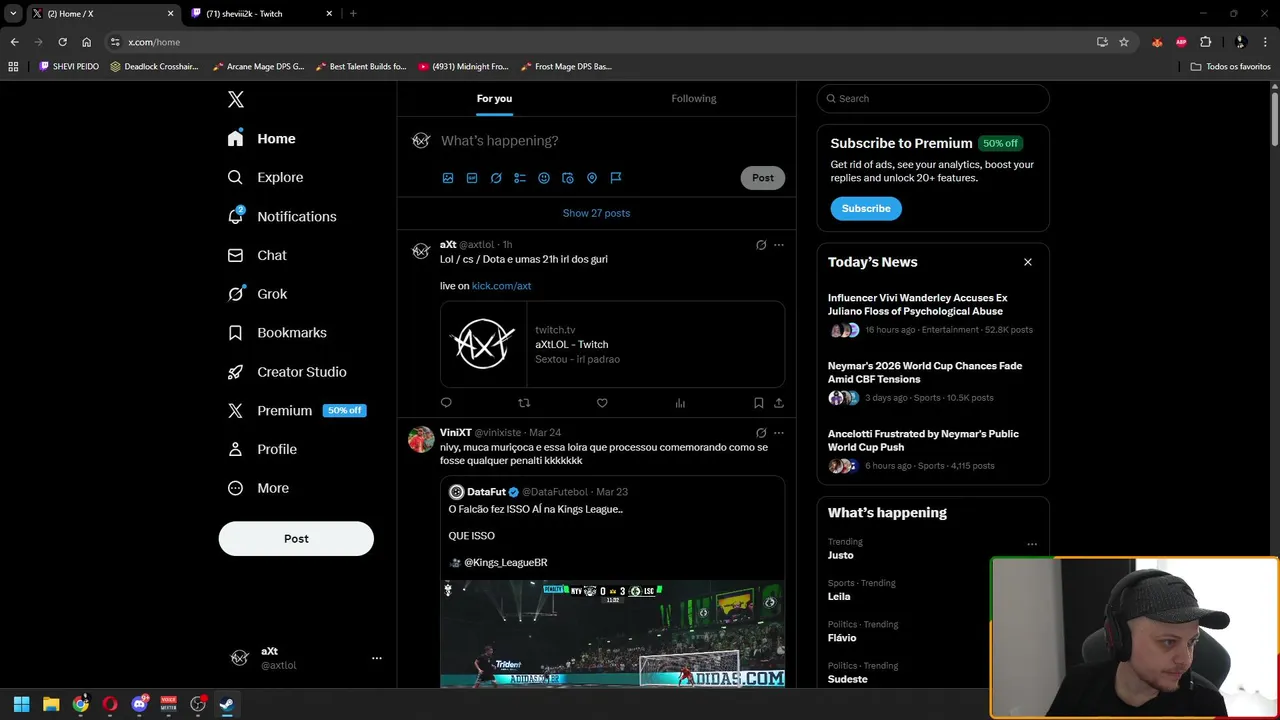Open account menu dots next to aXt @axtlol
This screenshot has height=720, width=1280.
coord(377,658)
